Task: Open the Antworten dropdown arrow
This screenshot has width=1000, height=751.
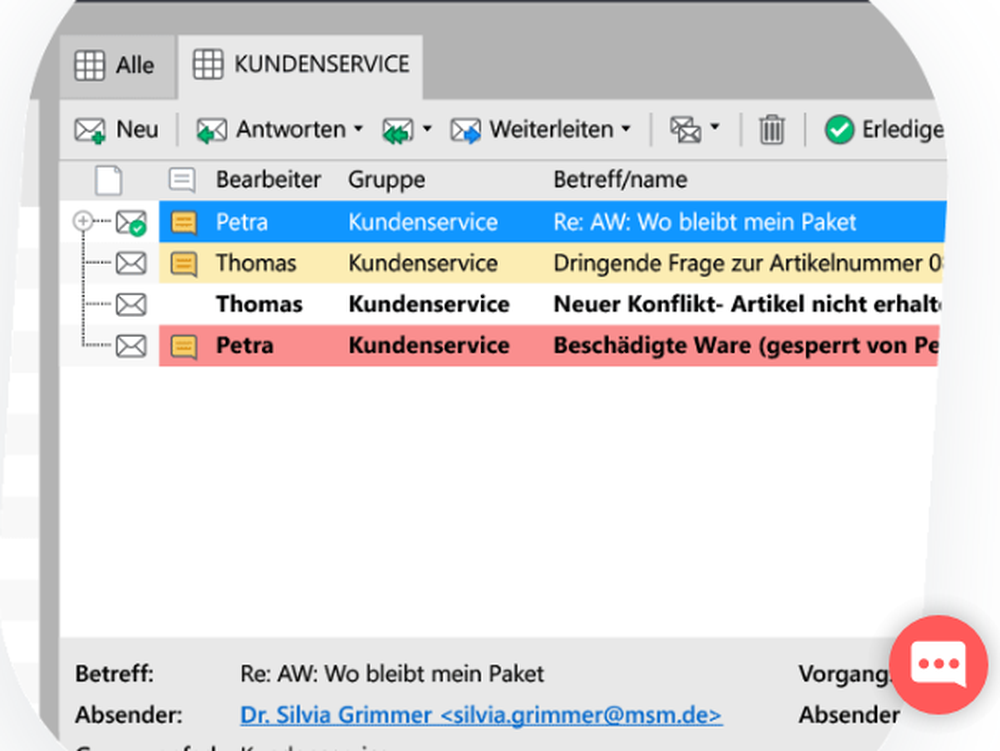Action: tap(358, 129)
